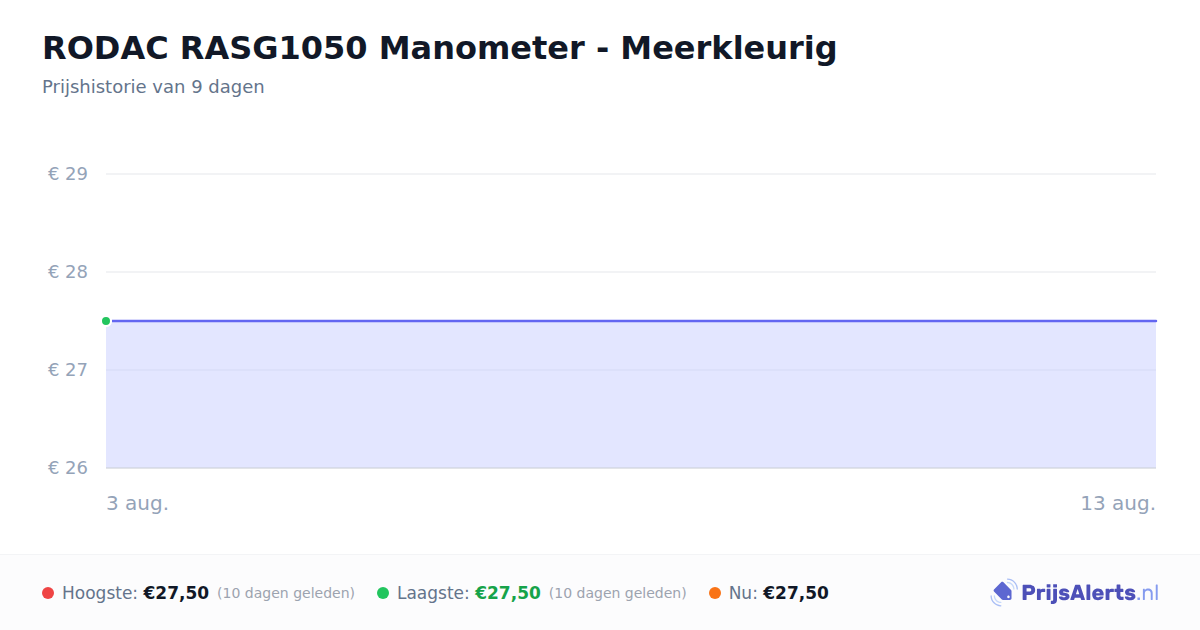Select the 3 aug. date label
The image size is (1200, 630).
[138, 503]
